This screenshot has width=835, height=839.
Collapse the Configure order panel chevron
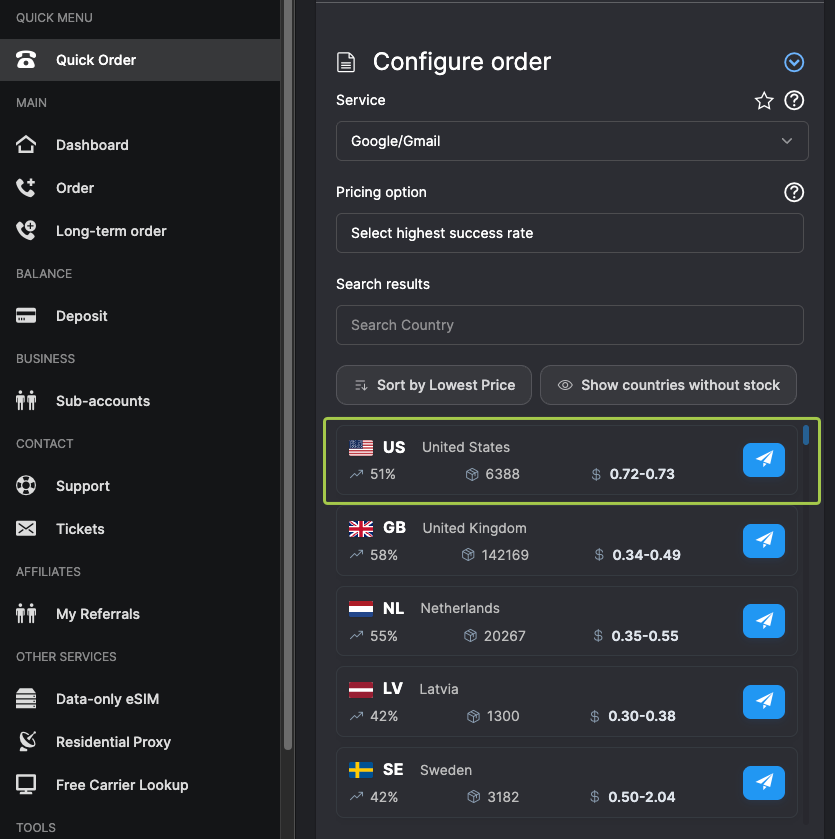794,63
